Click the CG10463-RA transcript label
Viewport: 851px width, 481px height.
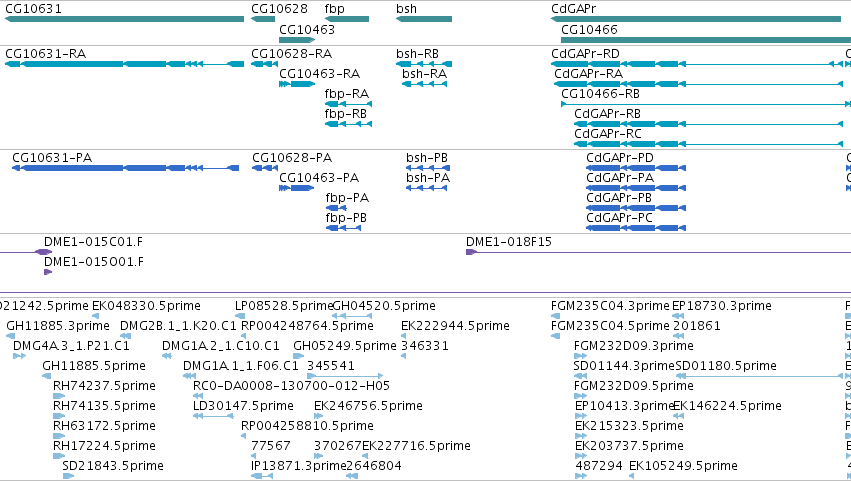pos(320,74)
